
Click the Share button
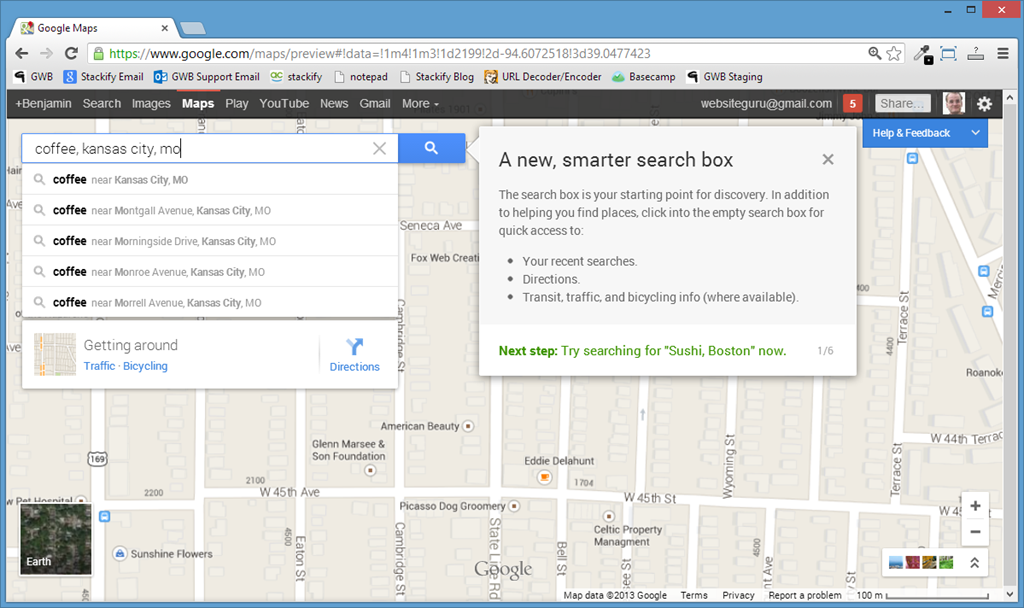pyautogui.click(x=903, y=103)
